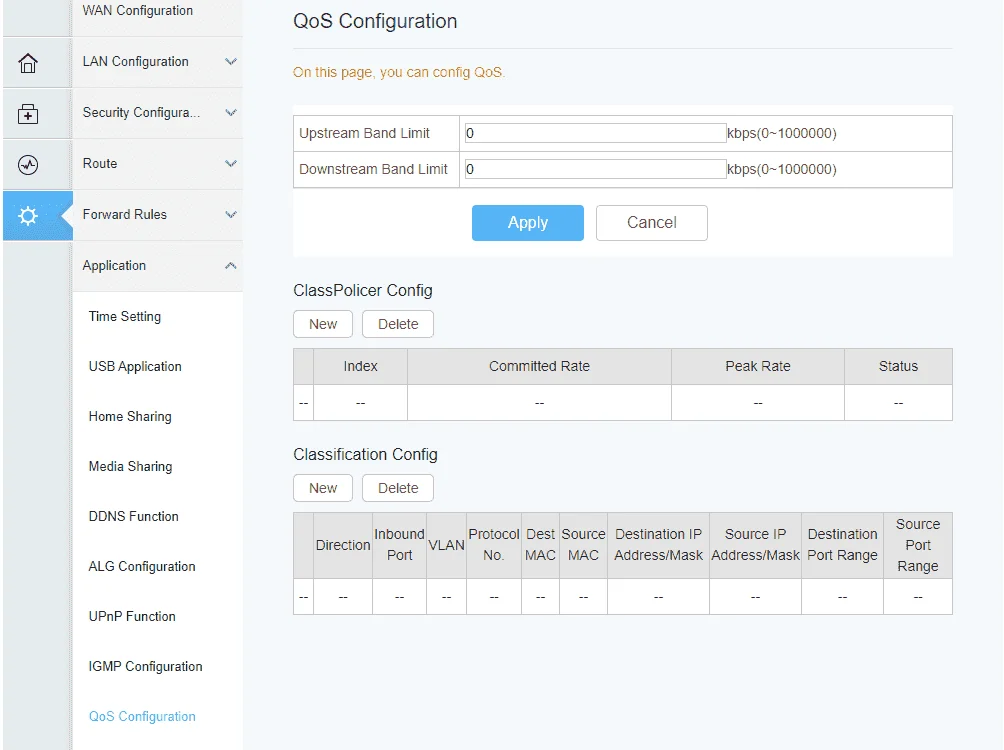This screenshot has width=1004, height=750.
Task: Go to IGMP Configuration page
Action: point(145,666)
